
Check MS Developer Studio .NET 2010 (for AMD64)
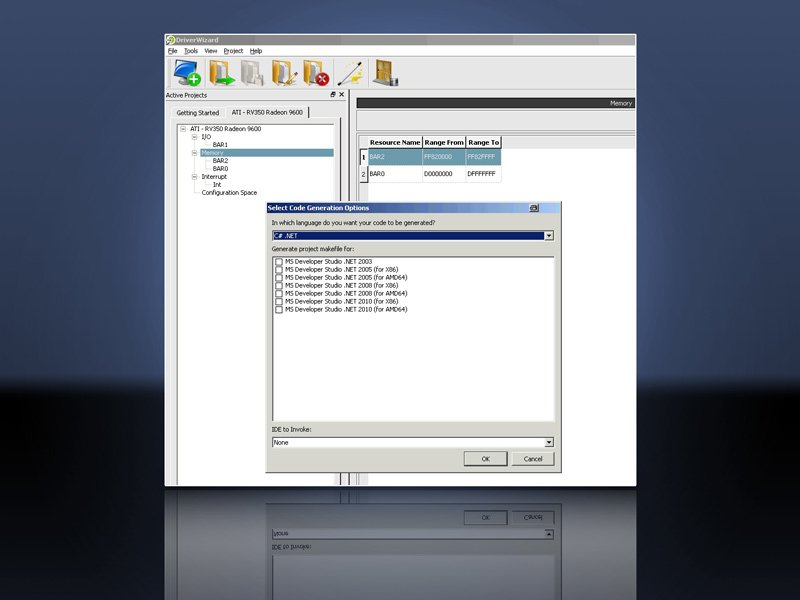[x=279, y=310]
